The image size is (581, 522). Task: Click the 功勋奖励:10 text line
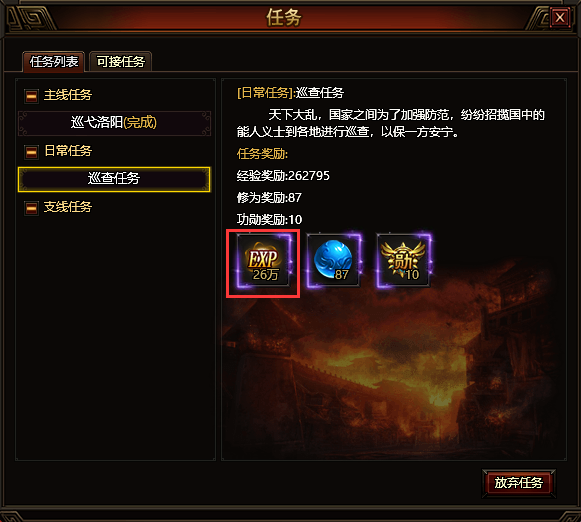click(x=269, y=219)
